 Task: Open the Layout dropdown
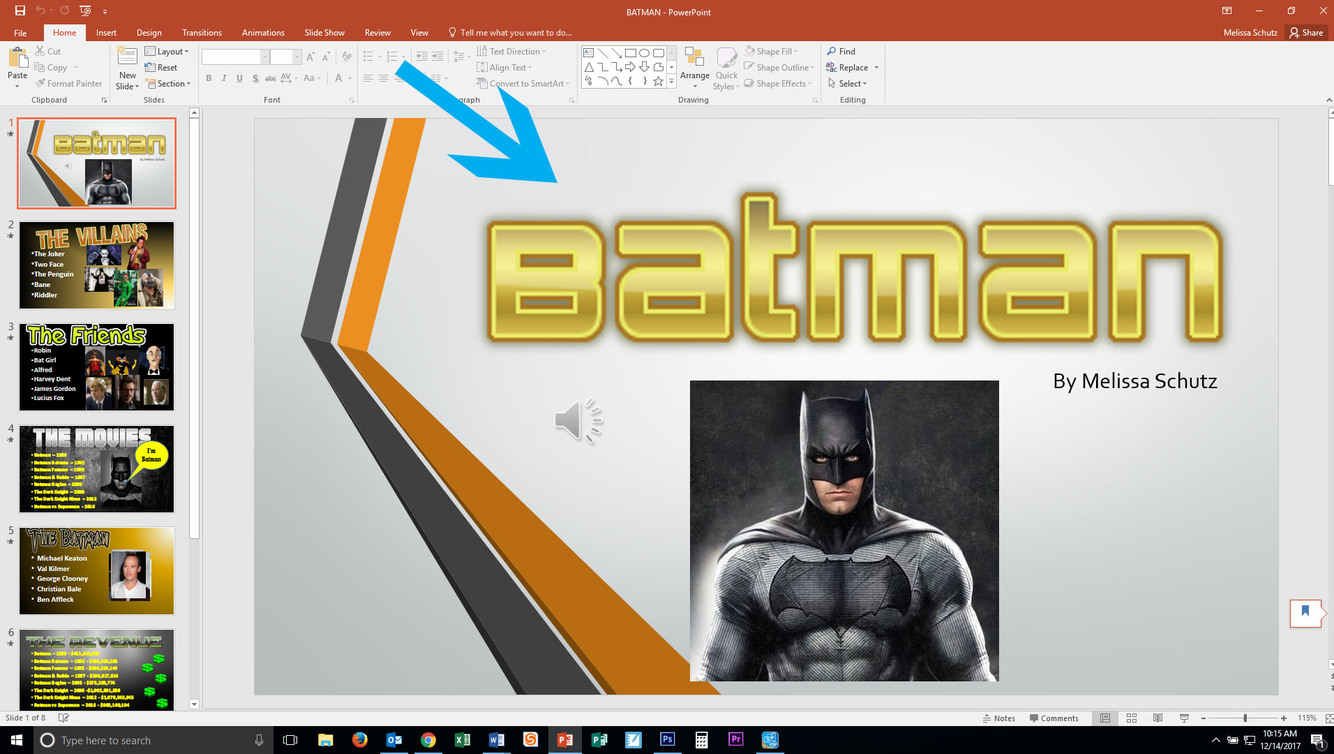pyautogui.click(x=166, y=51)
